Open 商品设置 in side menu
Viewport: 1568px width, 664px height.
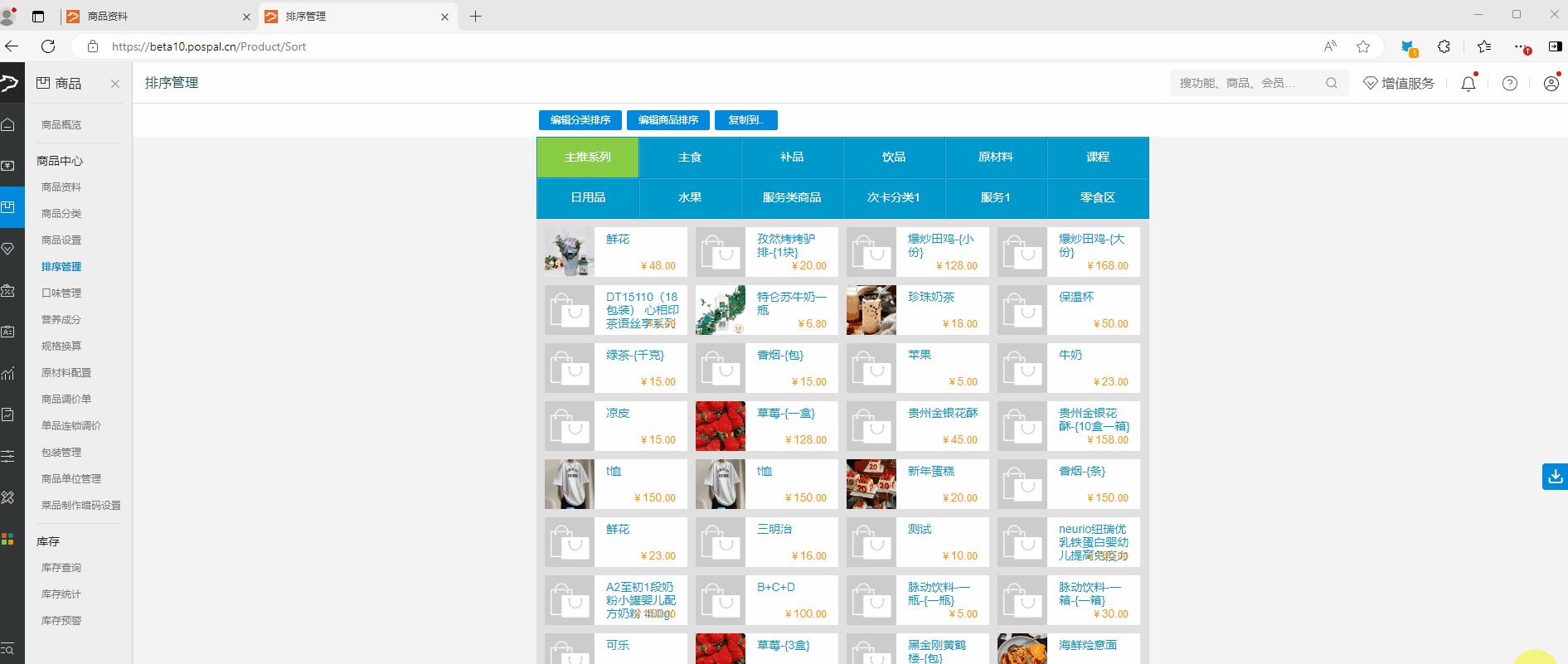(x=61, y=240)
